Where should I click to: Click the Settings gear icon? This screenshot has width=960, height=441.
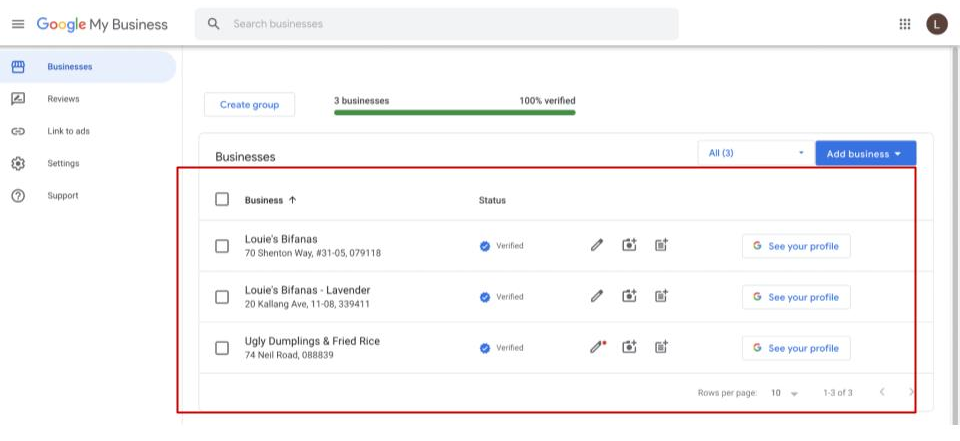[18, 164]
